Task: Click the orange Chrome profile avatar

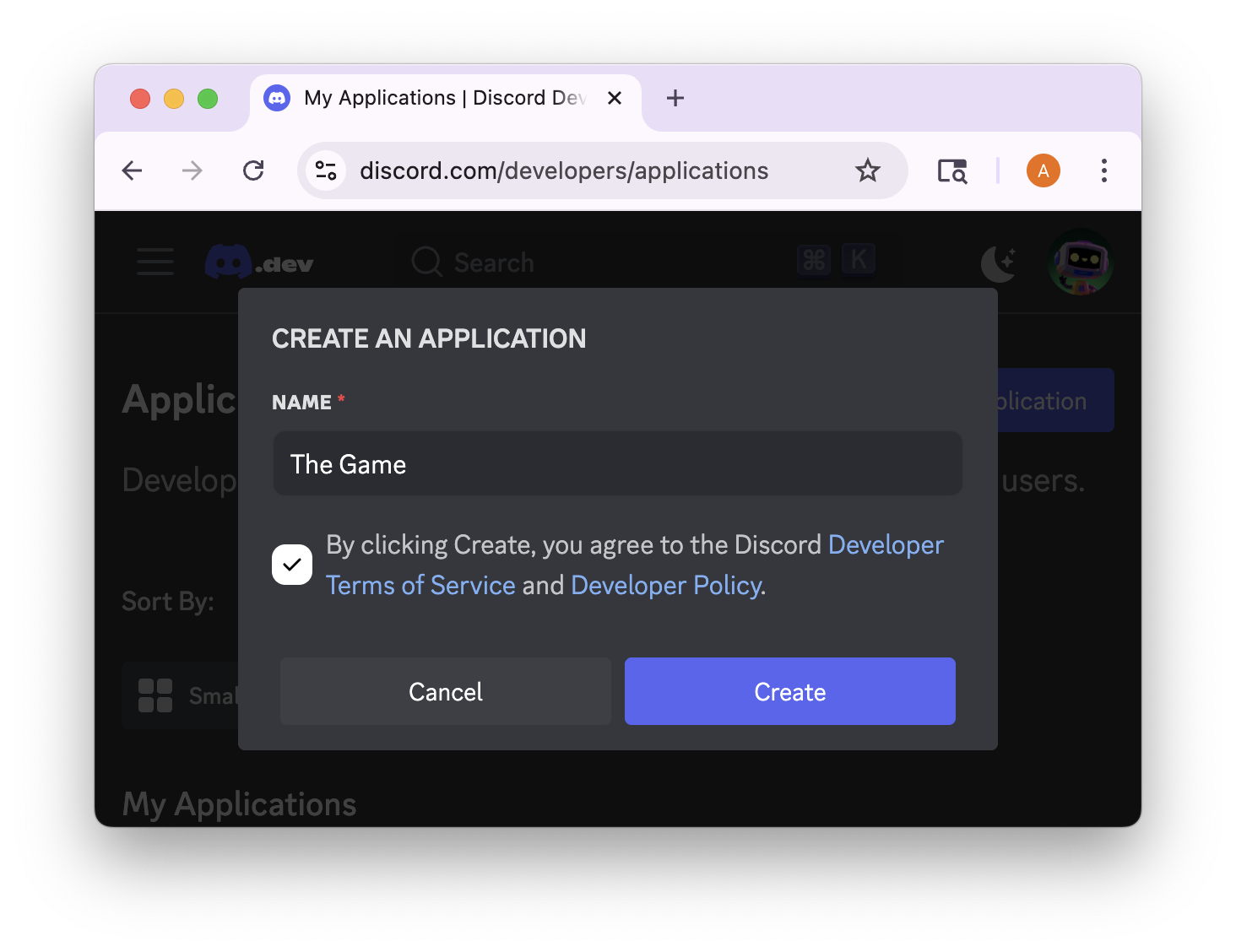Action: (x=1043, y=170)
